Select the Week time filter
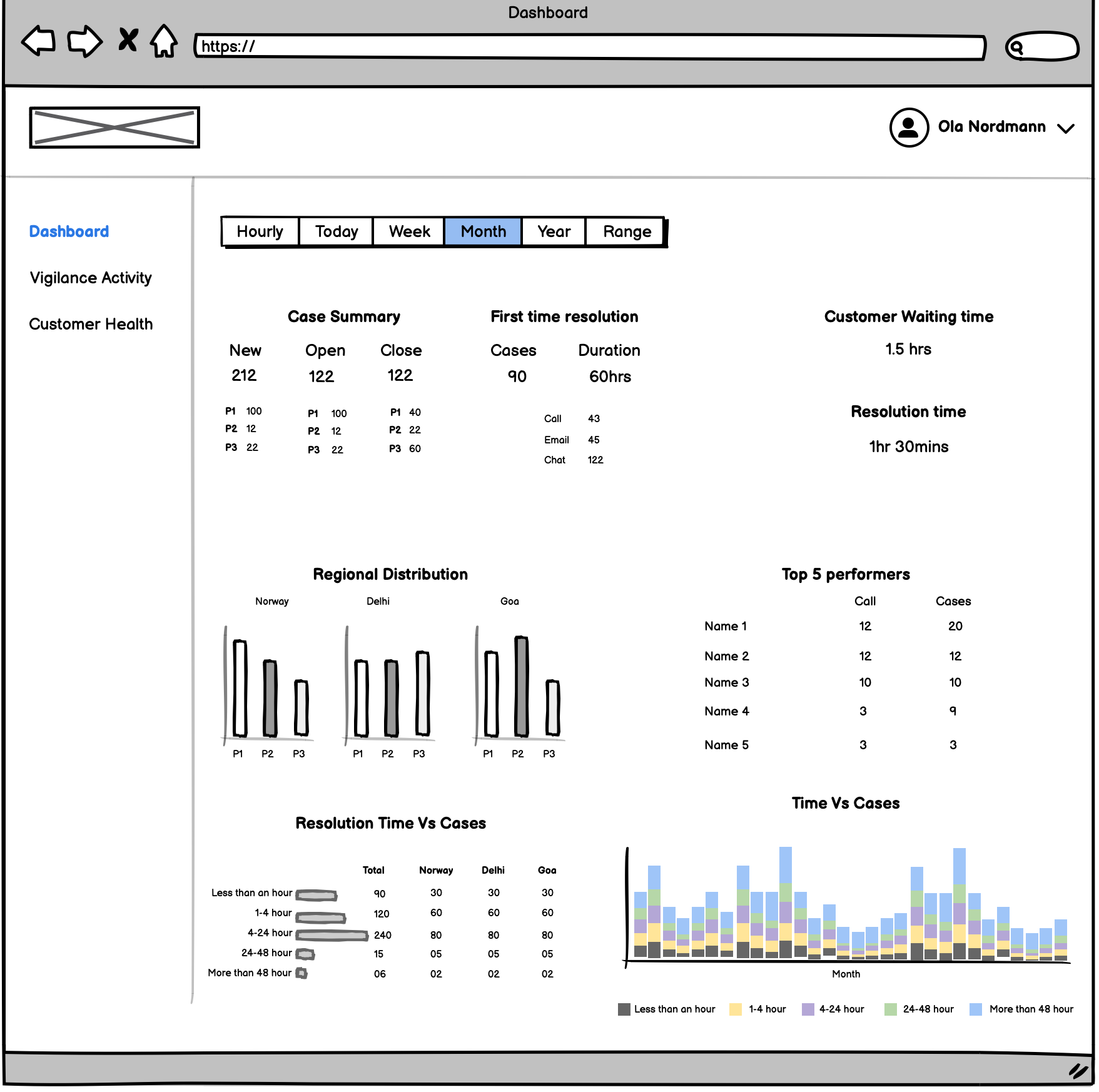Viewport: 1099px width, 1092px height. pos(409,232)
